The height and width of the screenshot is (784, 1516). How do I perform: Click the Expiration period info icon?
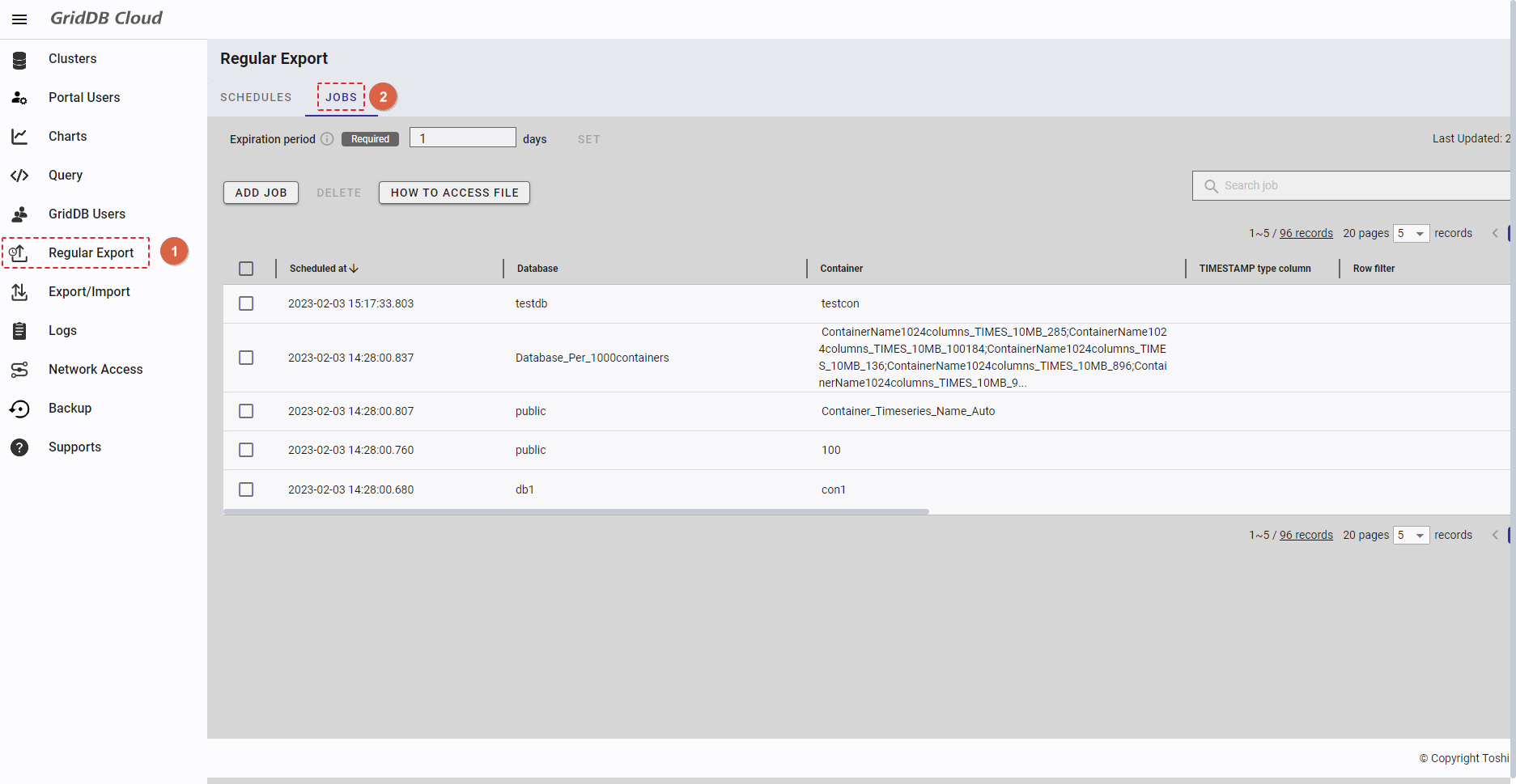tap(327, 139)
